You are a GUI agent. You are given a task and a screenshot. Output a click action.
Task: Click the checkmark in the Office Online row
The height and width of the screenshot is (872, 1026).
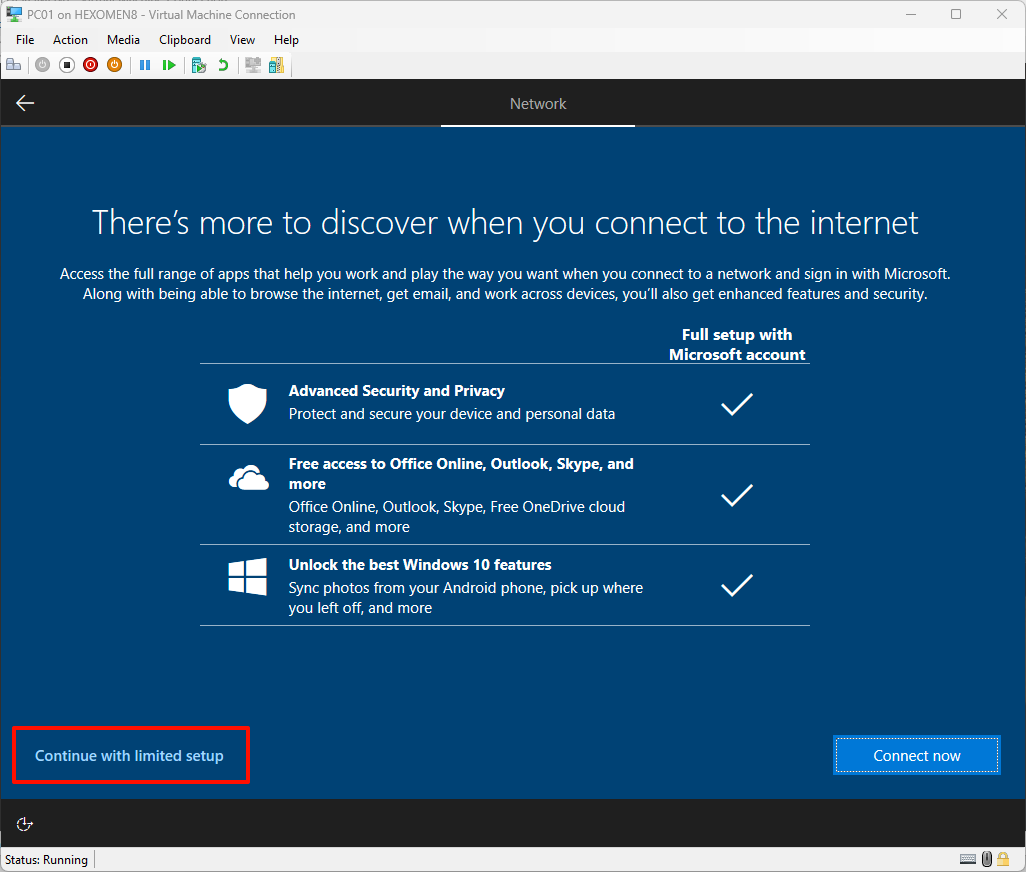tap(737, 495)
